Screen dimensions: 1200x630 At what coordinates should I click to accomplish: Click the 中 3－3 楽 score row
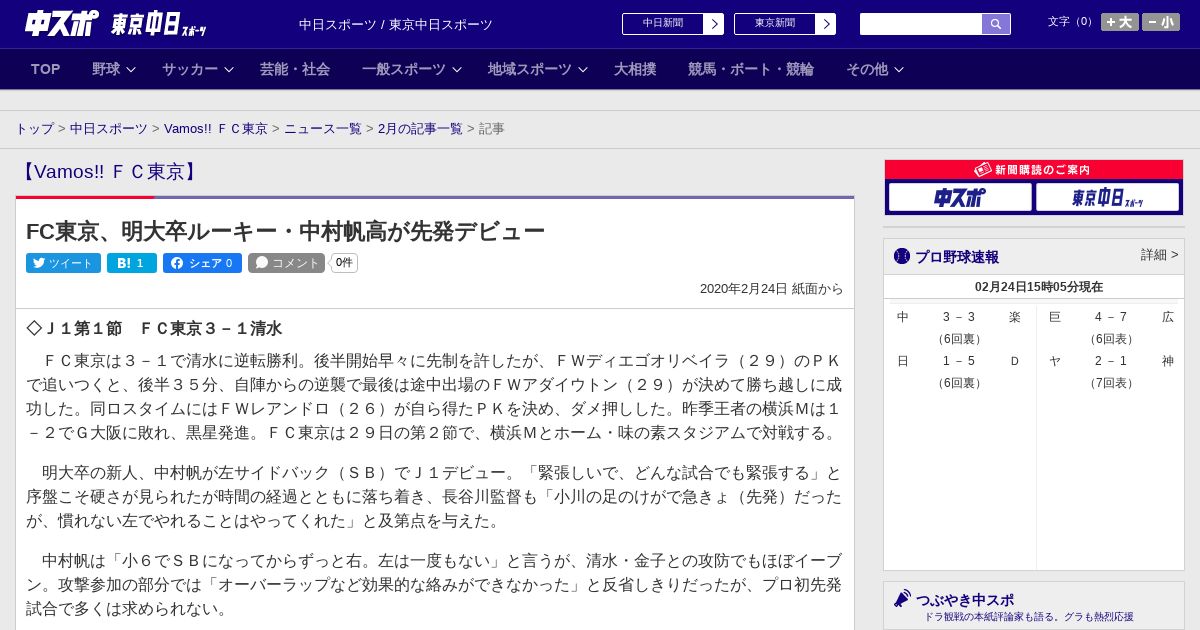coord(959,317)
